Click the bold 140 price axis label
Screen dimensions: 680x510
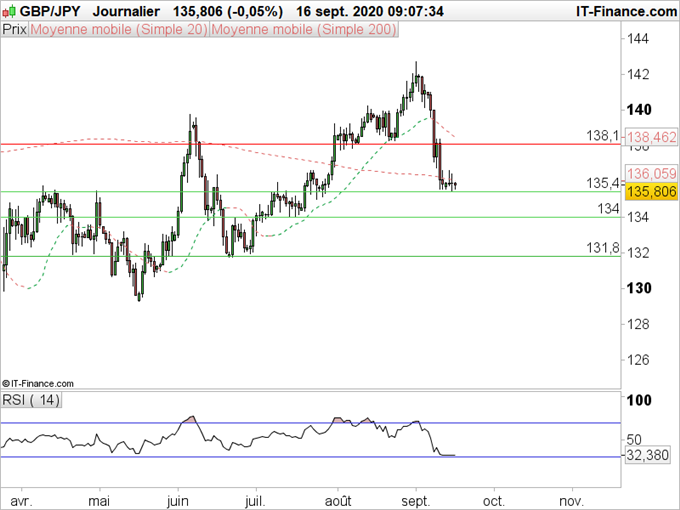click(639, 110)
